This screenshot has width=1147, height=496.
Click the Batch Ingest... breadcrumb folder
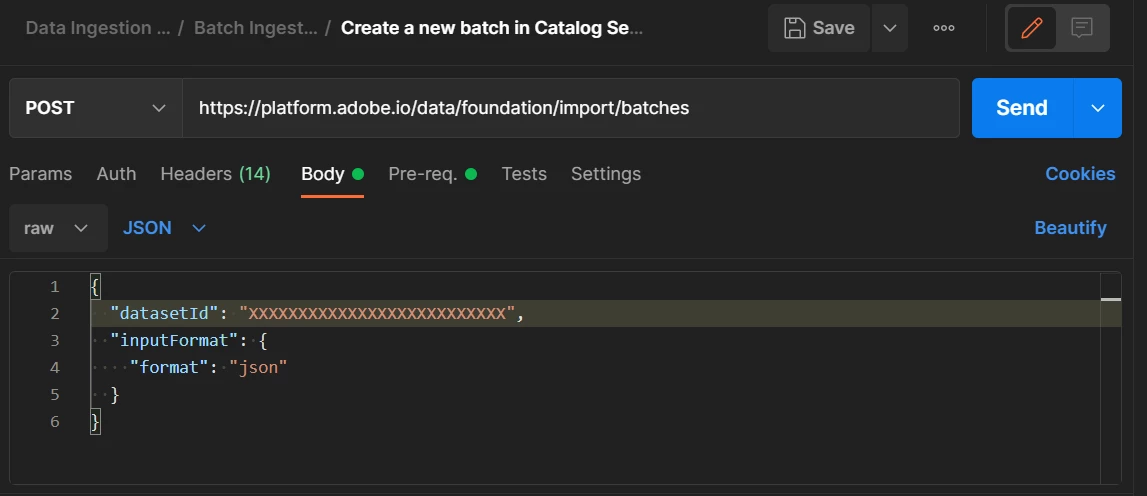click(255, 28)
